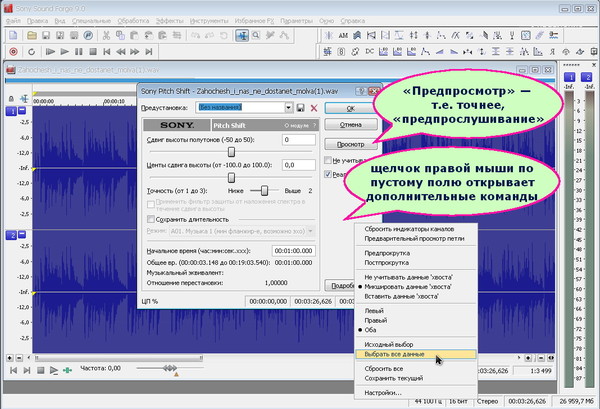The height and width of the screenshot is (409, 600).
Task: Click the Open folder icon
Action: [32, 36]
